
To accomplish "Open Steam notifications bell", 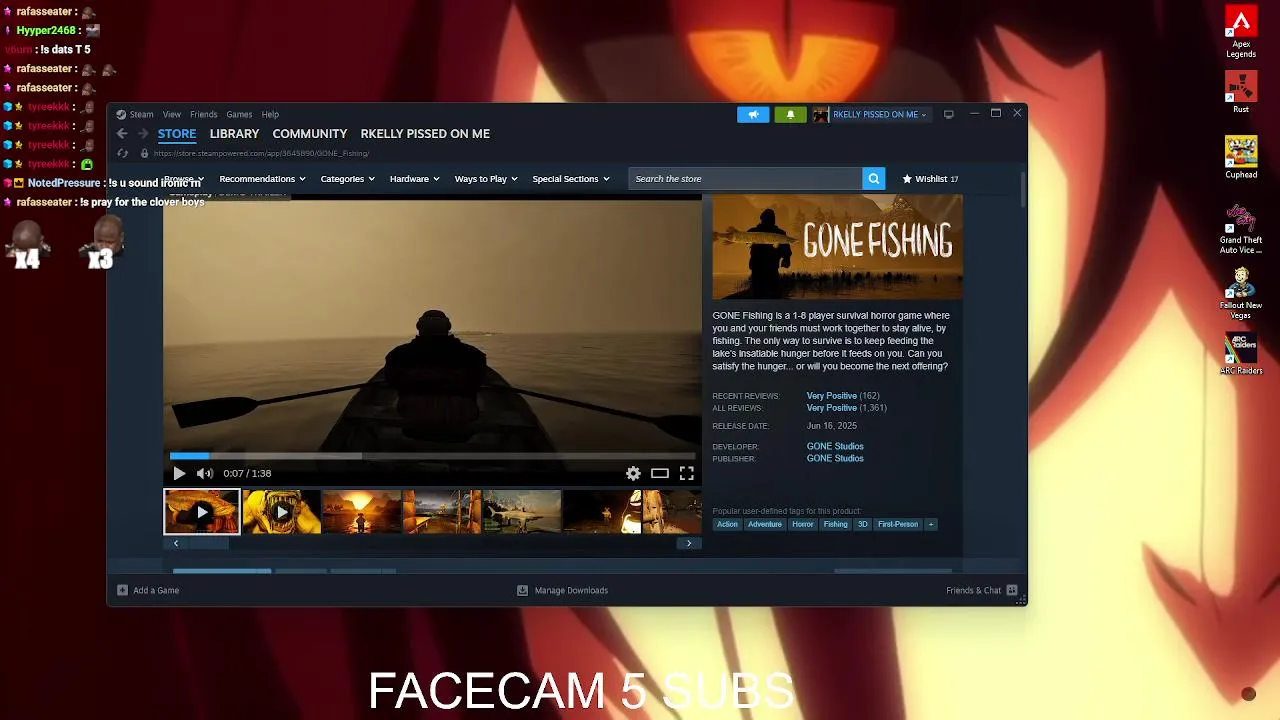I will tap(790, 114).
